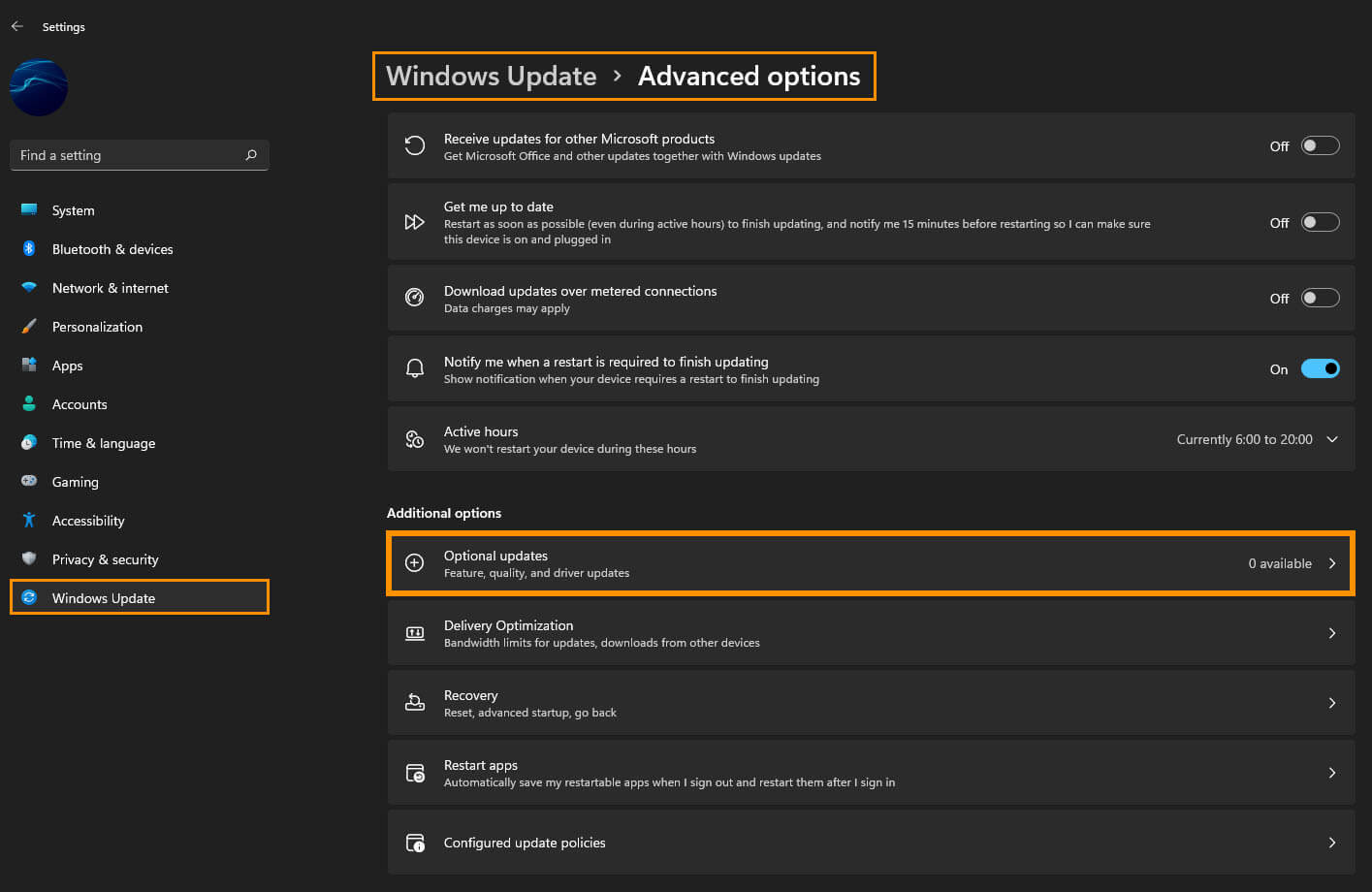
Task: Click the Accessibility figure icon
Action: (x=29, y=520)
